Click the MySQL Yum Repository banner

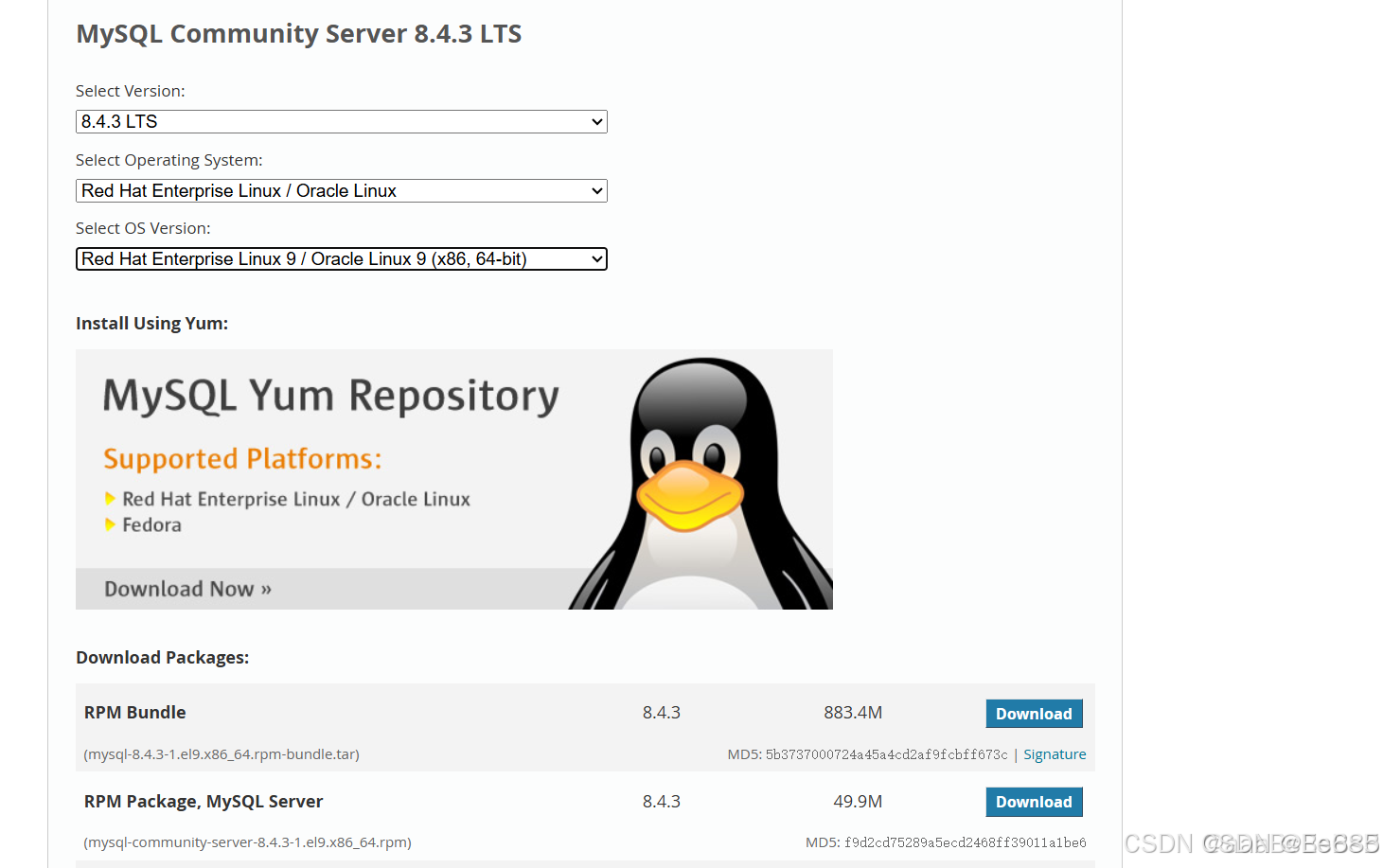329,396
